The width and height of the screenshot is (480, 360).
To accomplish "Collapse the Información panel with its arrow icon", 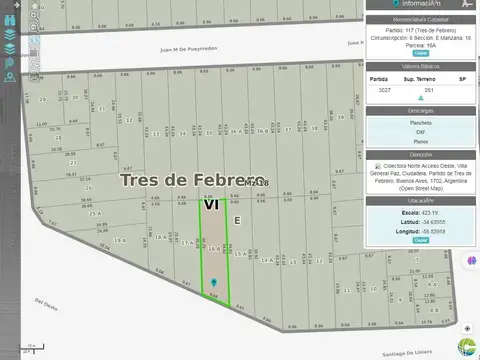I will [467, 4].
